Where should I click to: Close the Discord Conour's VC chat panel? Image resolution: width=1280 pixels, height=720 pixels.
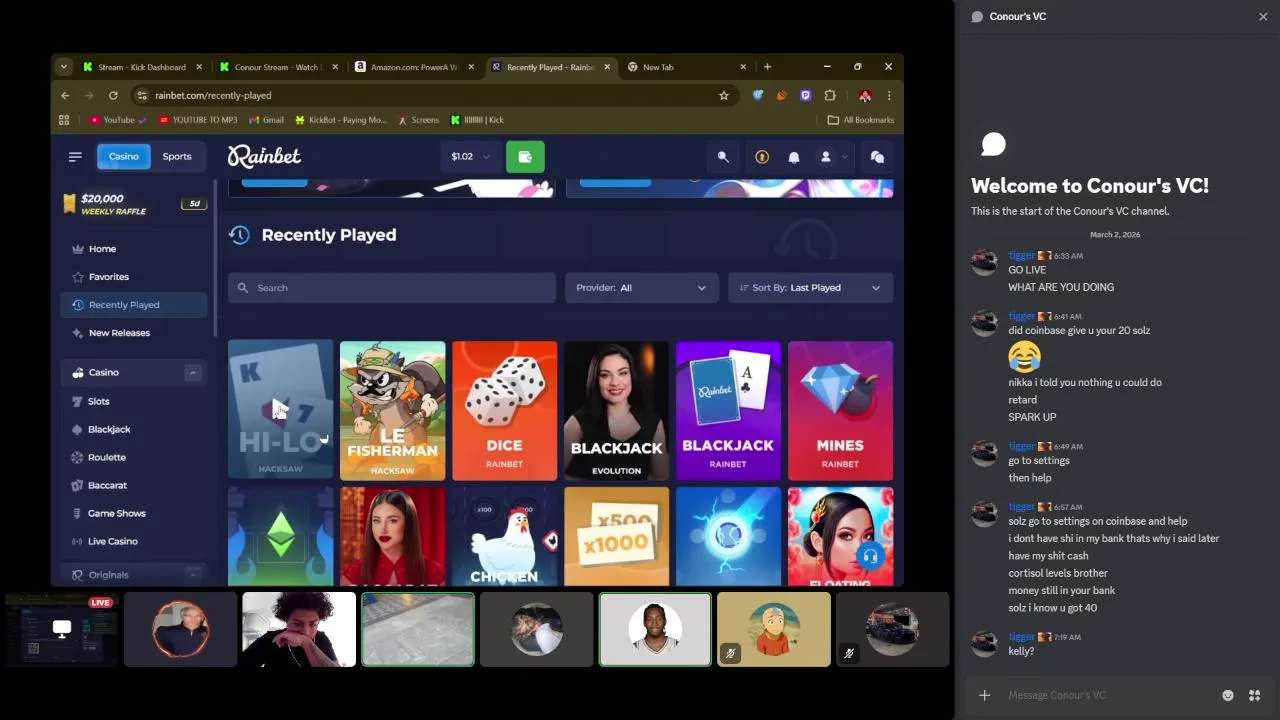pos(1263,16)
